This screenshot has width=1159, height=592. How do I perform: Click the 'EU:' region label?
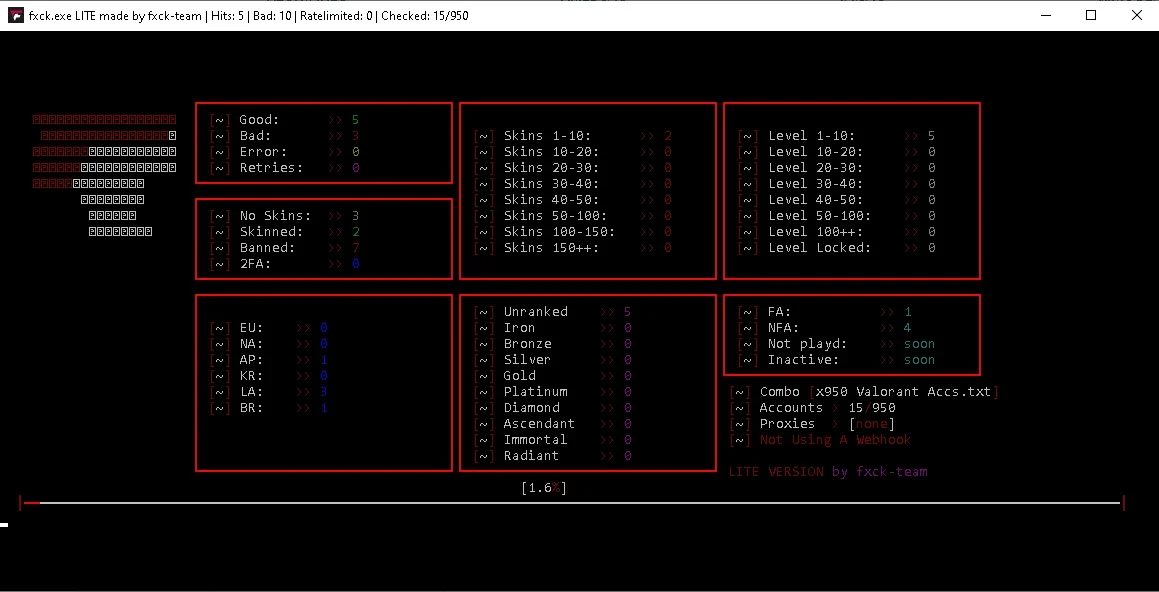click(x=251, y=327)
